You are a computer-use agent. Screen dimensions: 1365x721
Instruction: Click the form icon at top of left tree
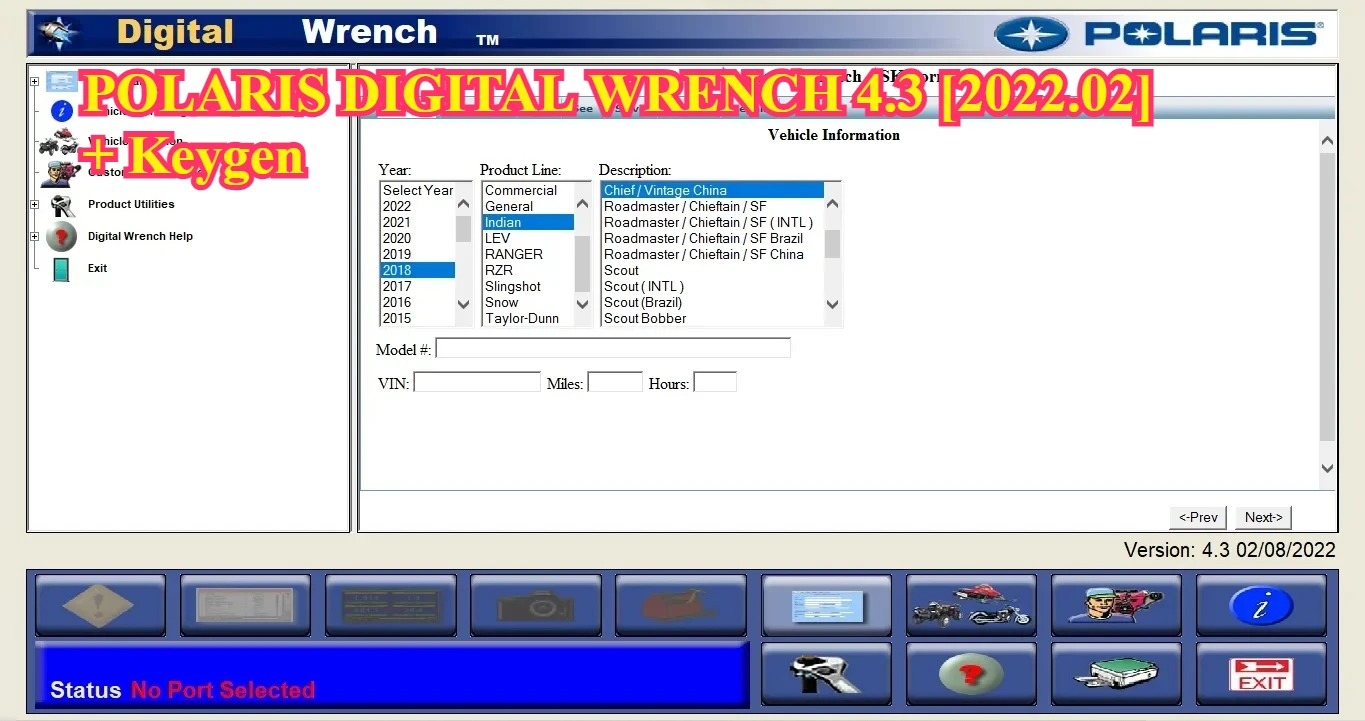tap(61, 82)
